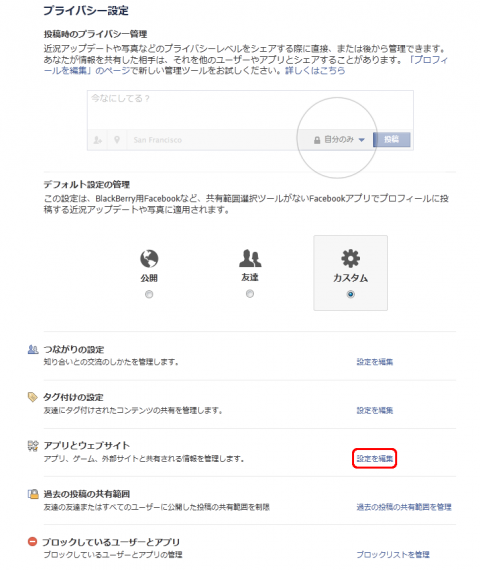Click the 過去の投稿の共有範囲 lock icon
The height and width of the screenshot is (570, 480).
tap(33, 494)
